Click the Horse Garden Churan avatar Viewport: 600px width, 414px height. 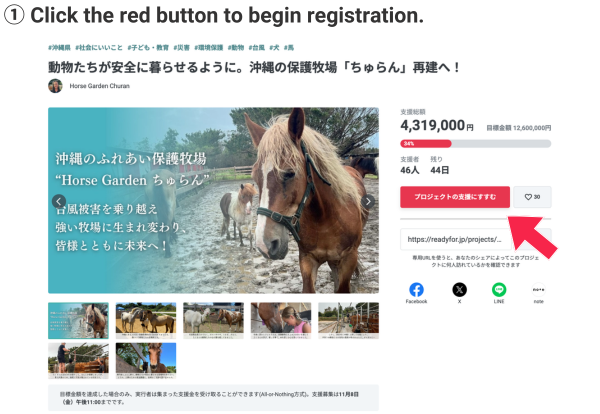55,86
